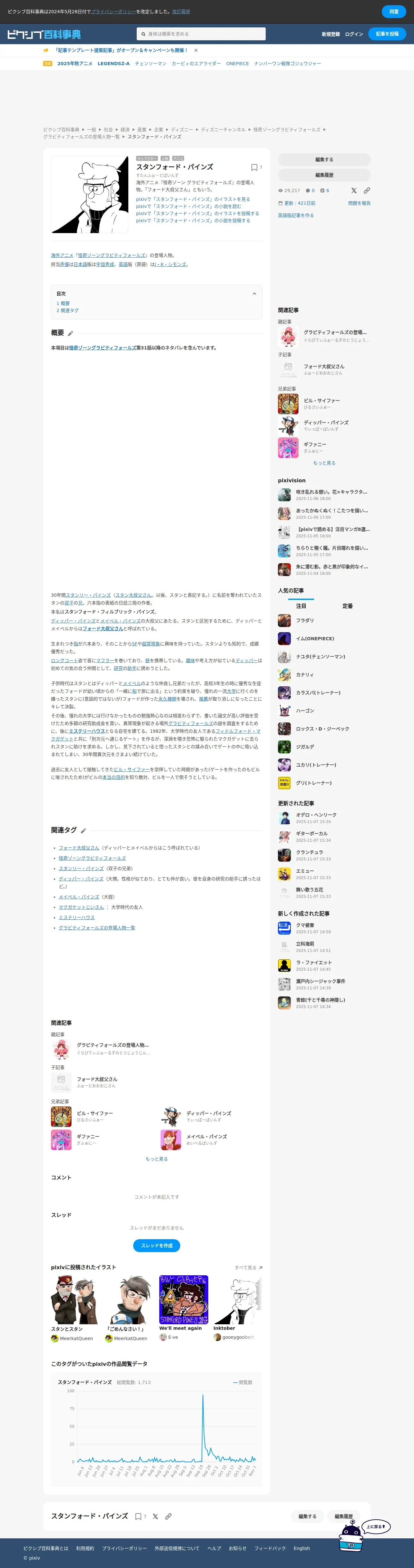
Task: Copy article link via sidebar chain icon
Action: (367, 191)
